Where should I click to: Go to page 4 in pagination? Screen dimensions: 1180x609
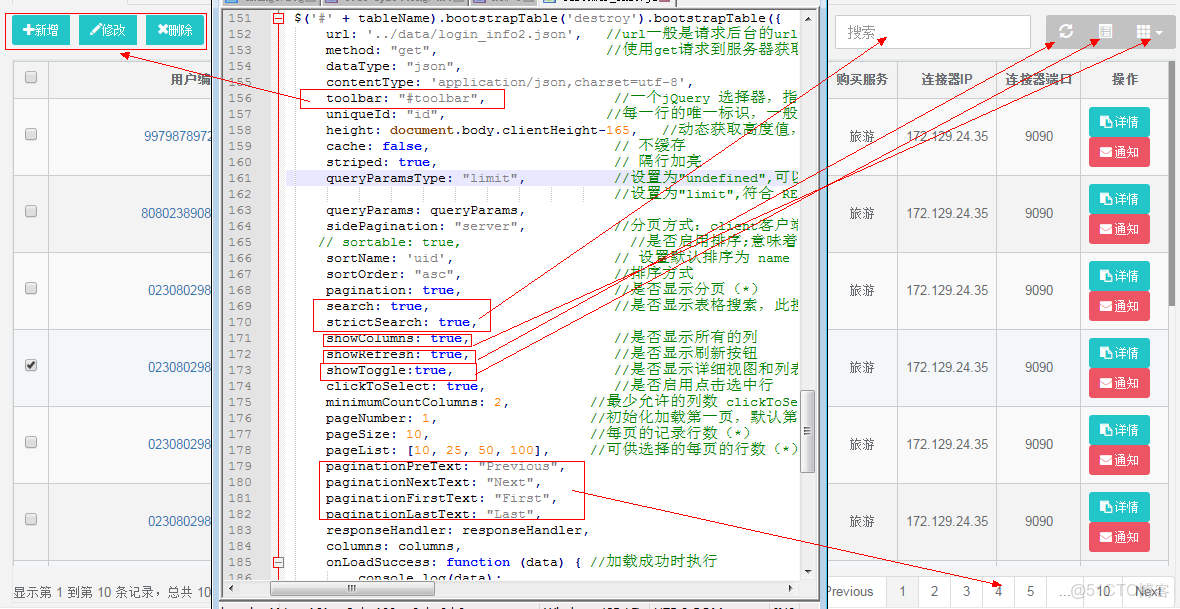pos(999,591)
